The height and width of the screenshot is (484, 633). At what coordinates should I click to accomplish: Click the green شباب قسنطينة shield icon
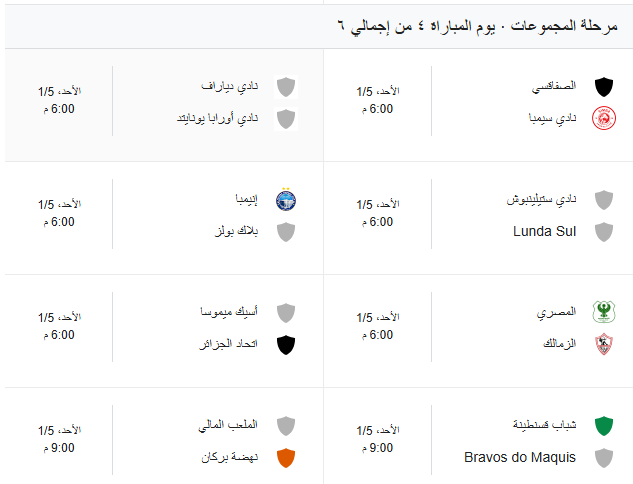click(603, 425)
